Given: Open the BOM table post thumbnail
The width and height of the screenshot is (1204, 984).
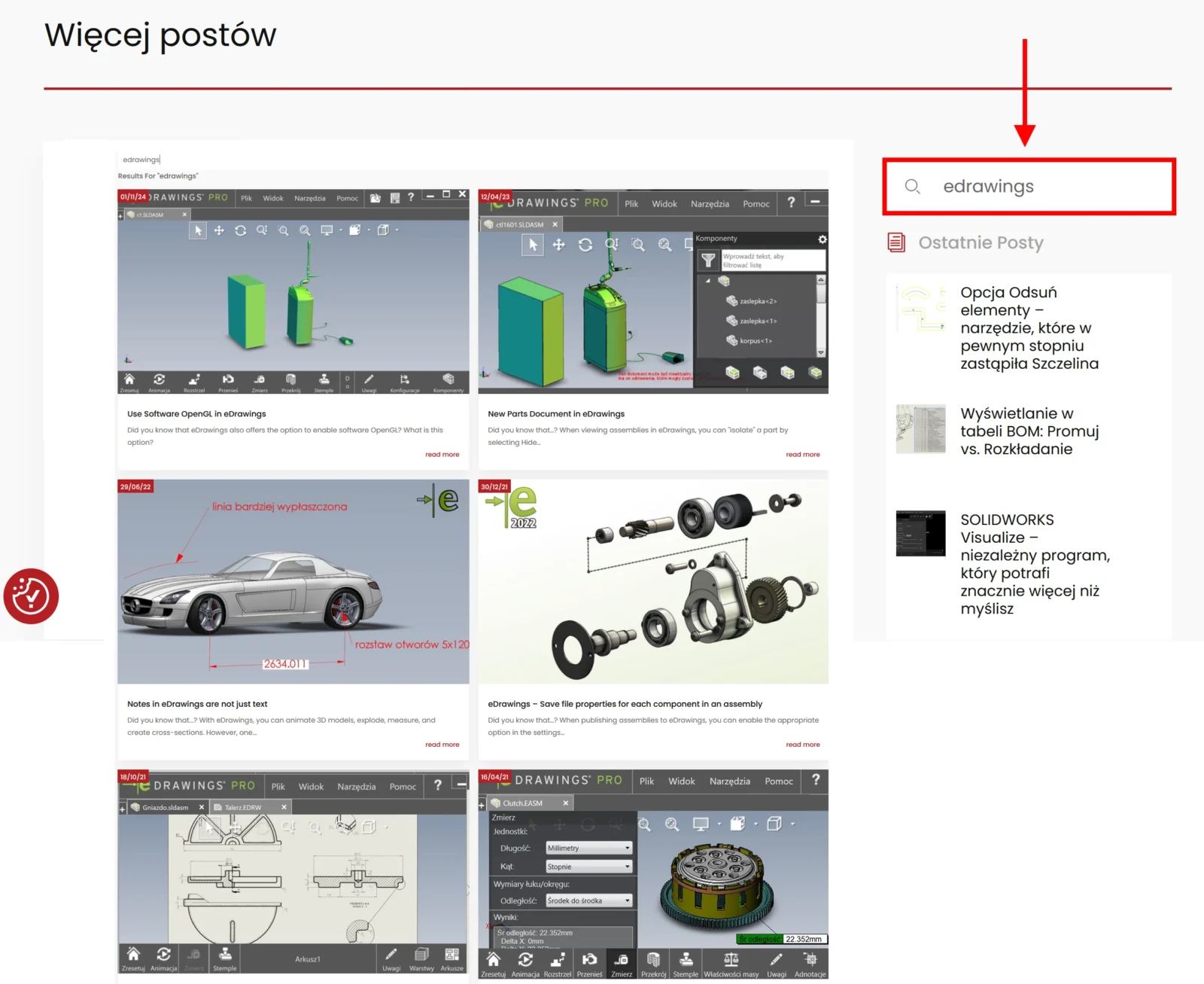Looking at the screenshot, I should tap(920, 430).
